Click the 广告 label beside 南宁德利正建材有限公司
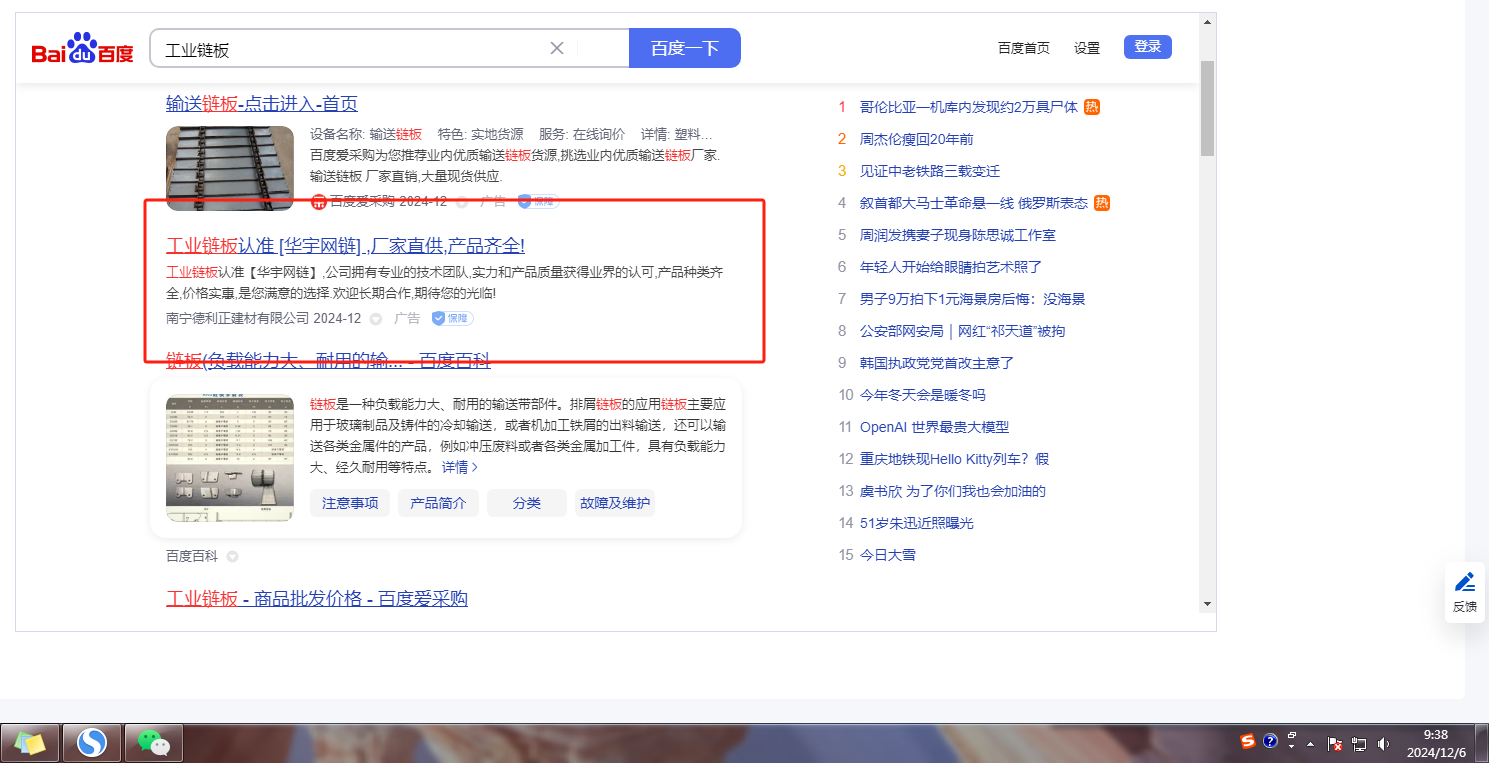This screenshot has width=1489, height=763. click(407, 318)
